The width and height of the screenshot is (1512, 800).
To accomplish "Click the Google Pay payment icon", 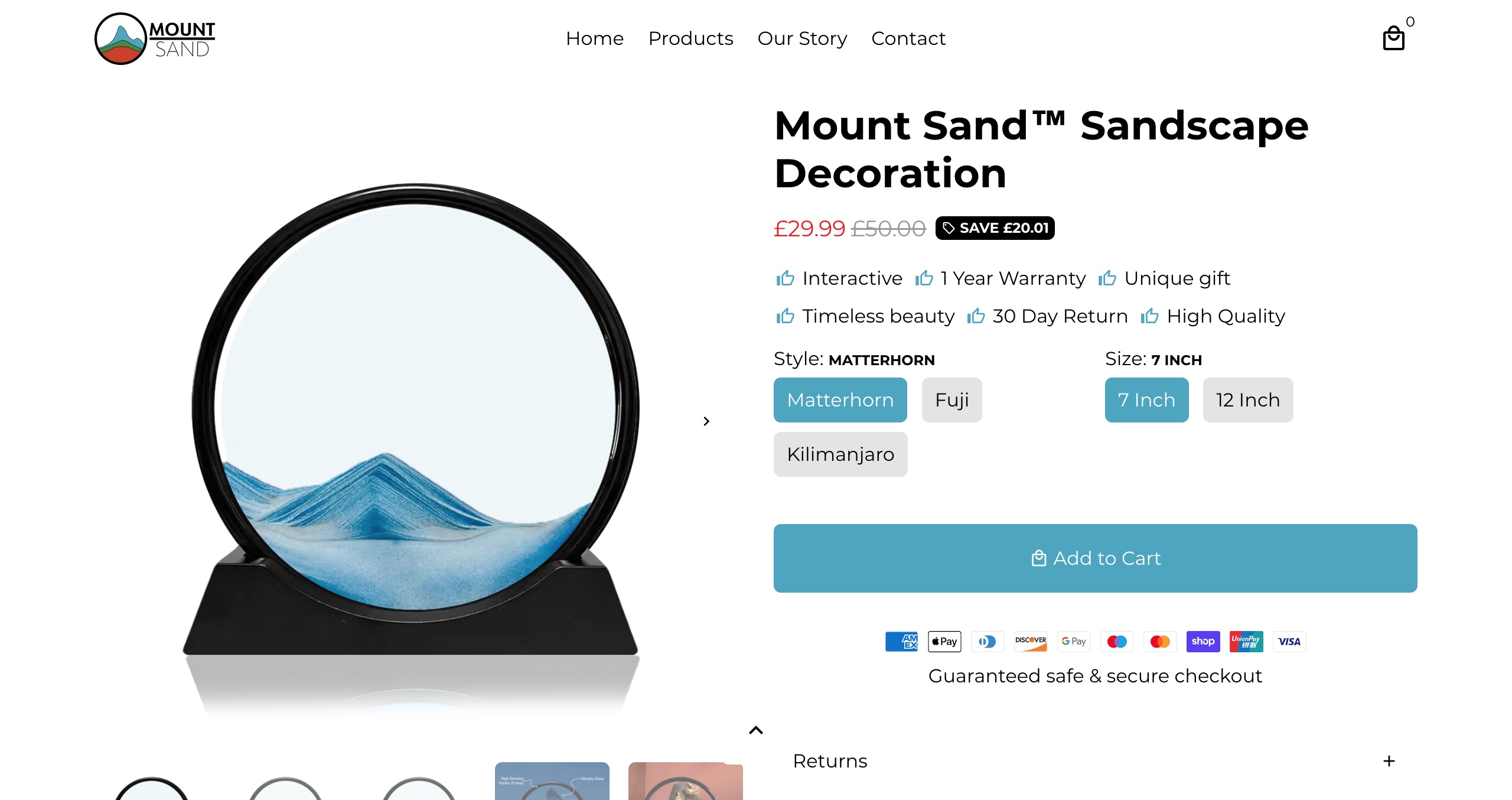I will click(x=1074, y=641).
